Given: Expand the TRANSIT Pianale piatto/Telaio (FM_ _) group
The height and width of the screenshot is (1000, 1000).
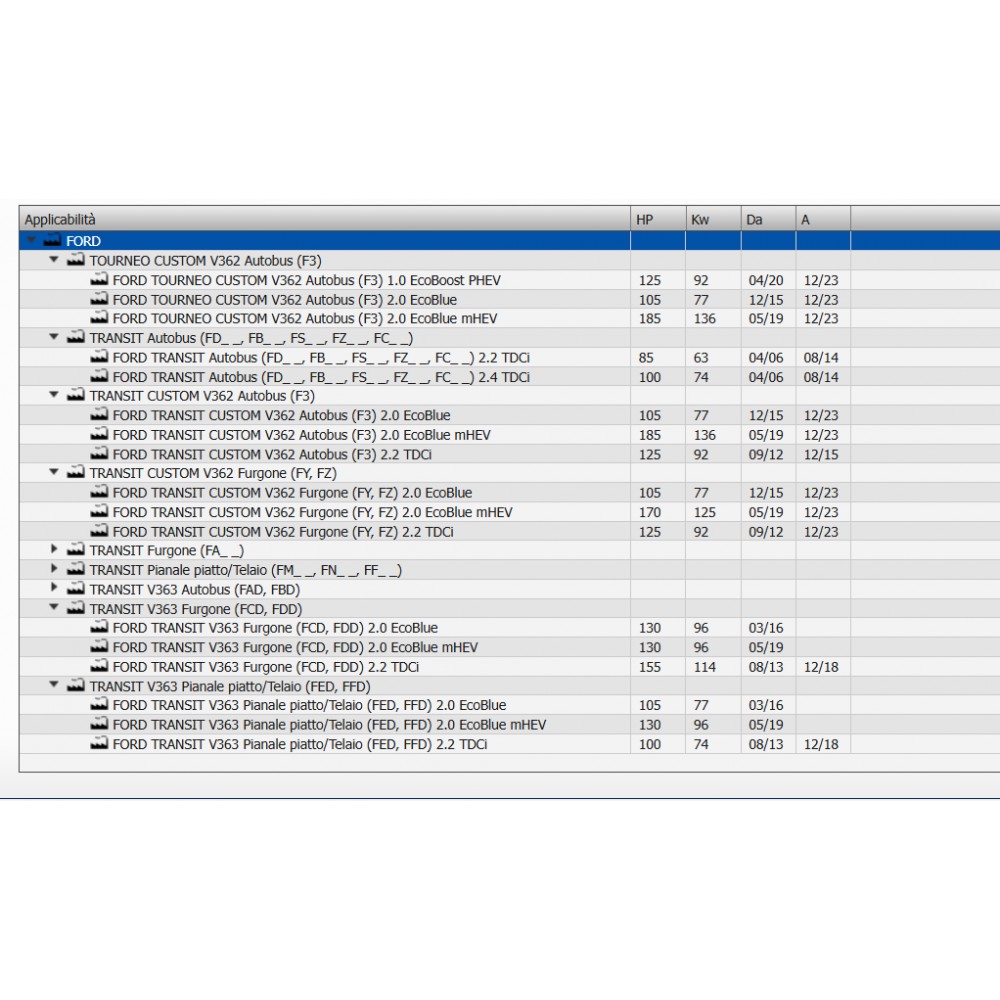Looking at the screenshot, I should (54, 570).
